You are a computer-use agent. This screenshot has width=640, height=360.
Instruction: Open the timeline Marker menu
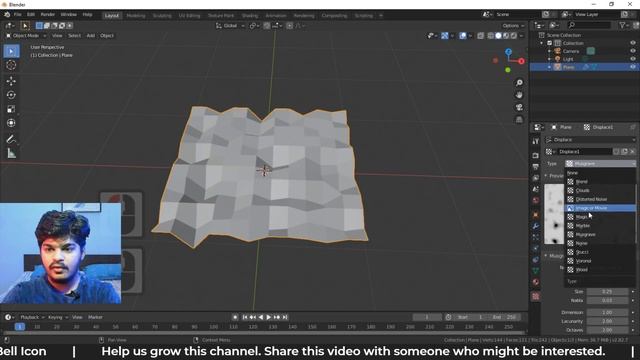click(x=95, y=317)
